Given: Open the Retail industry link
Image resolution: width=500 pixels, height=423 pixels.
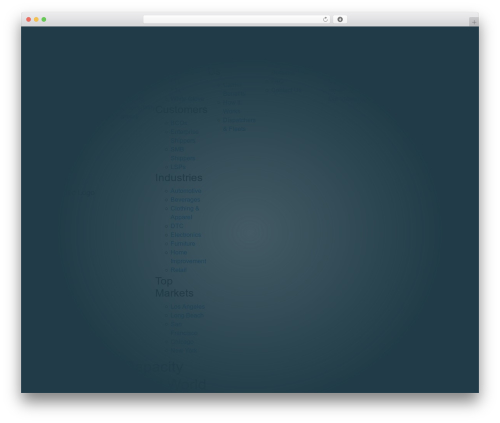Looking at the screenshot, I should pos(178,270).
